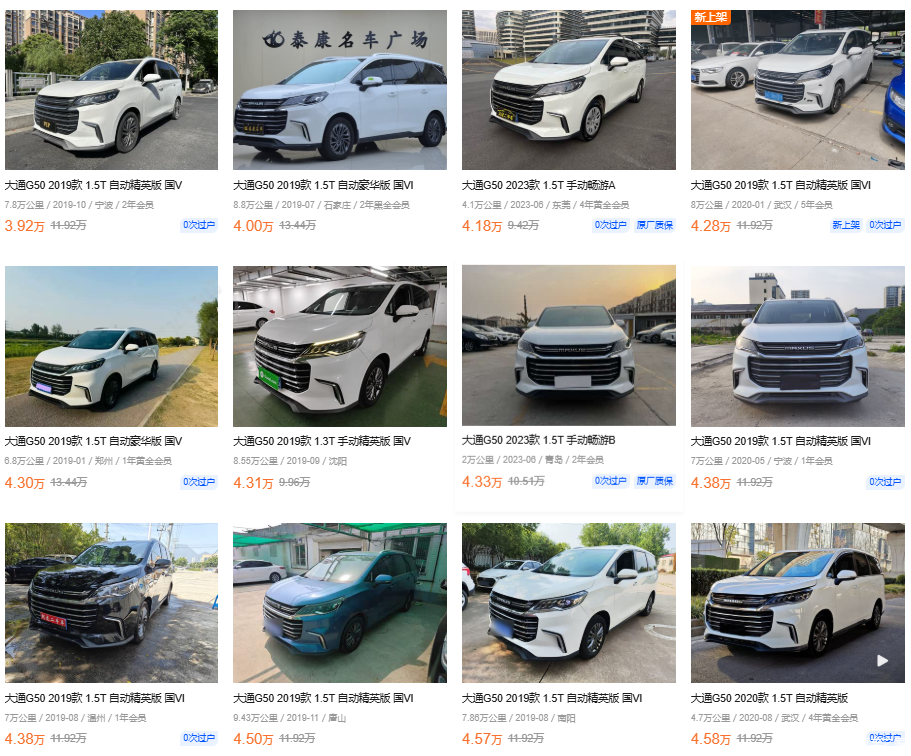The height and width of the screenshot is (756, 911).
Task: Click the 原厂质保 tag on the 4.18万 listing
Action: tap(654, 225)
